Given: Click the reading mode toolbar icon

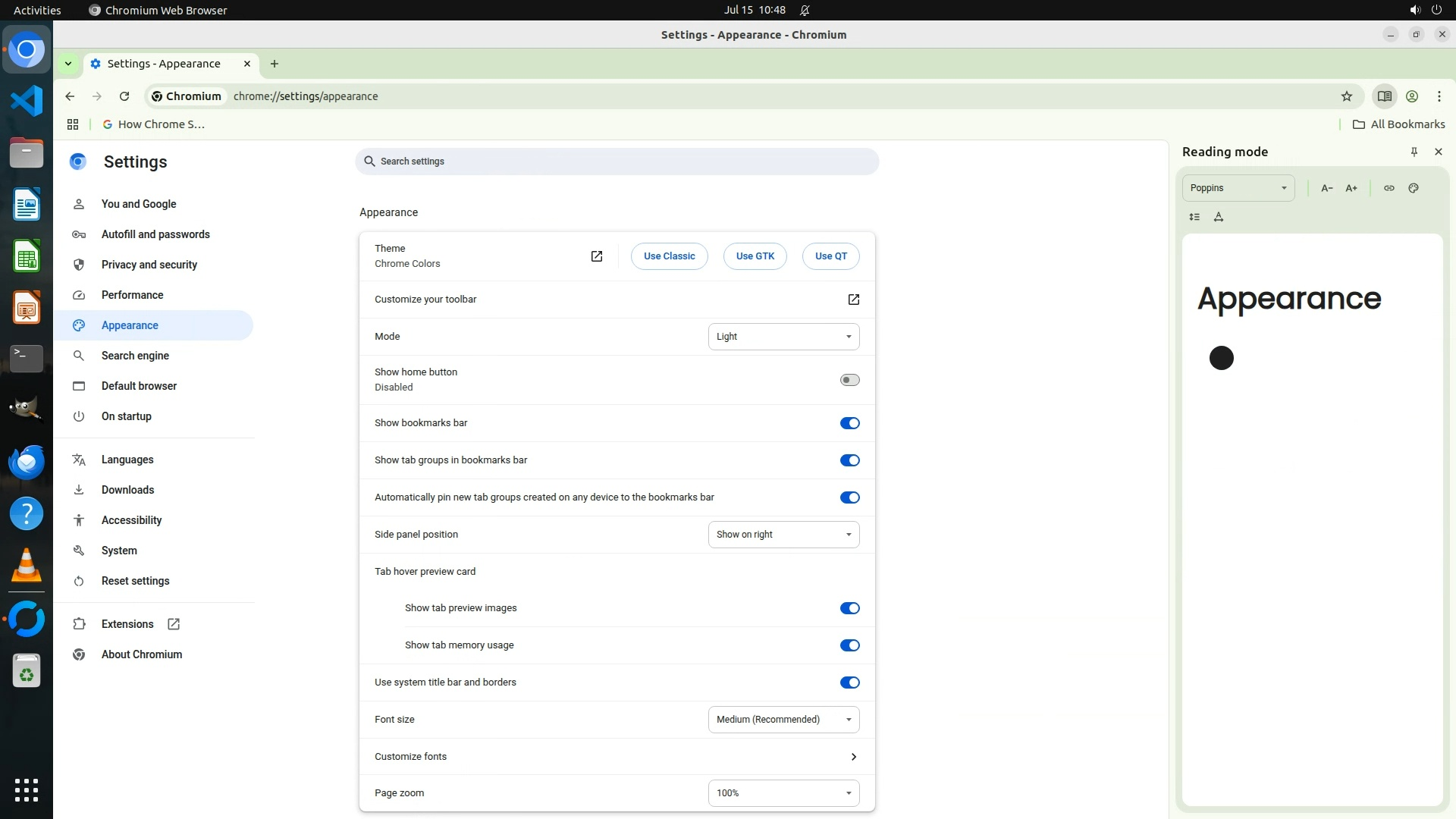Looking at the screenshot, I should pos(1384,96).
